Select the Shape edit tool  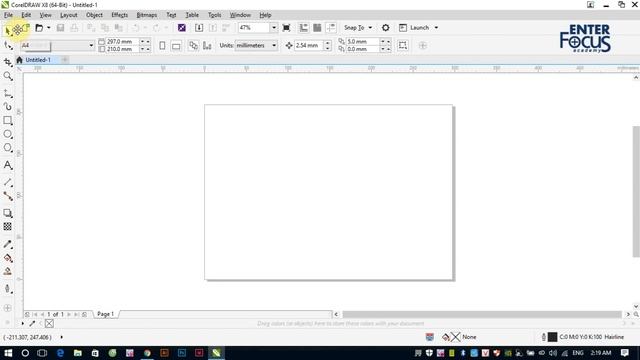[8, 45]
